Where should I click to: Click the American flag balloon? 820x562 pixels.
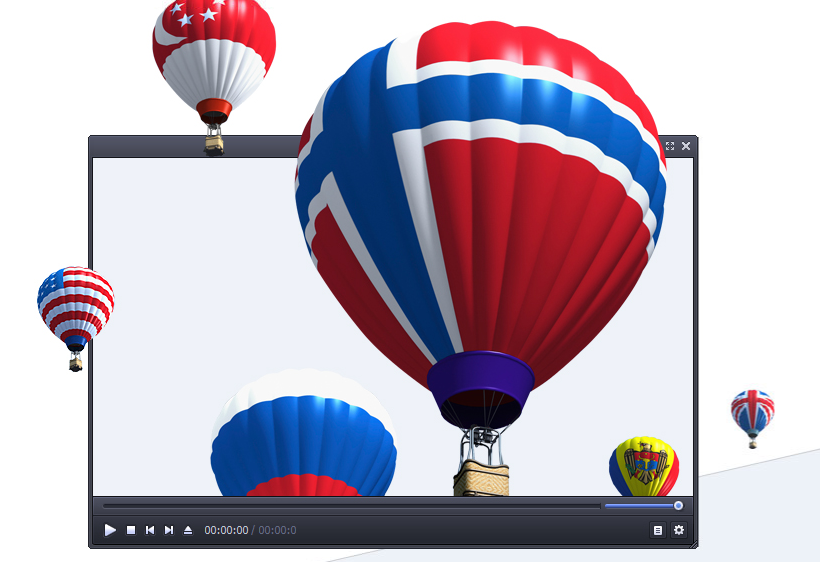pyautogui.click(x=75, y=305)
